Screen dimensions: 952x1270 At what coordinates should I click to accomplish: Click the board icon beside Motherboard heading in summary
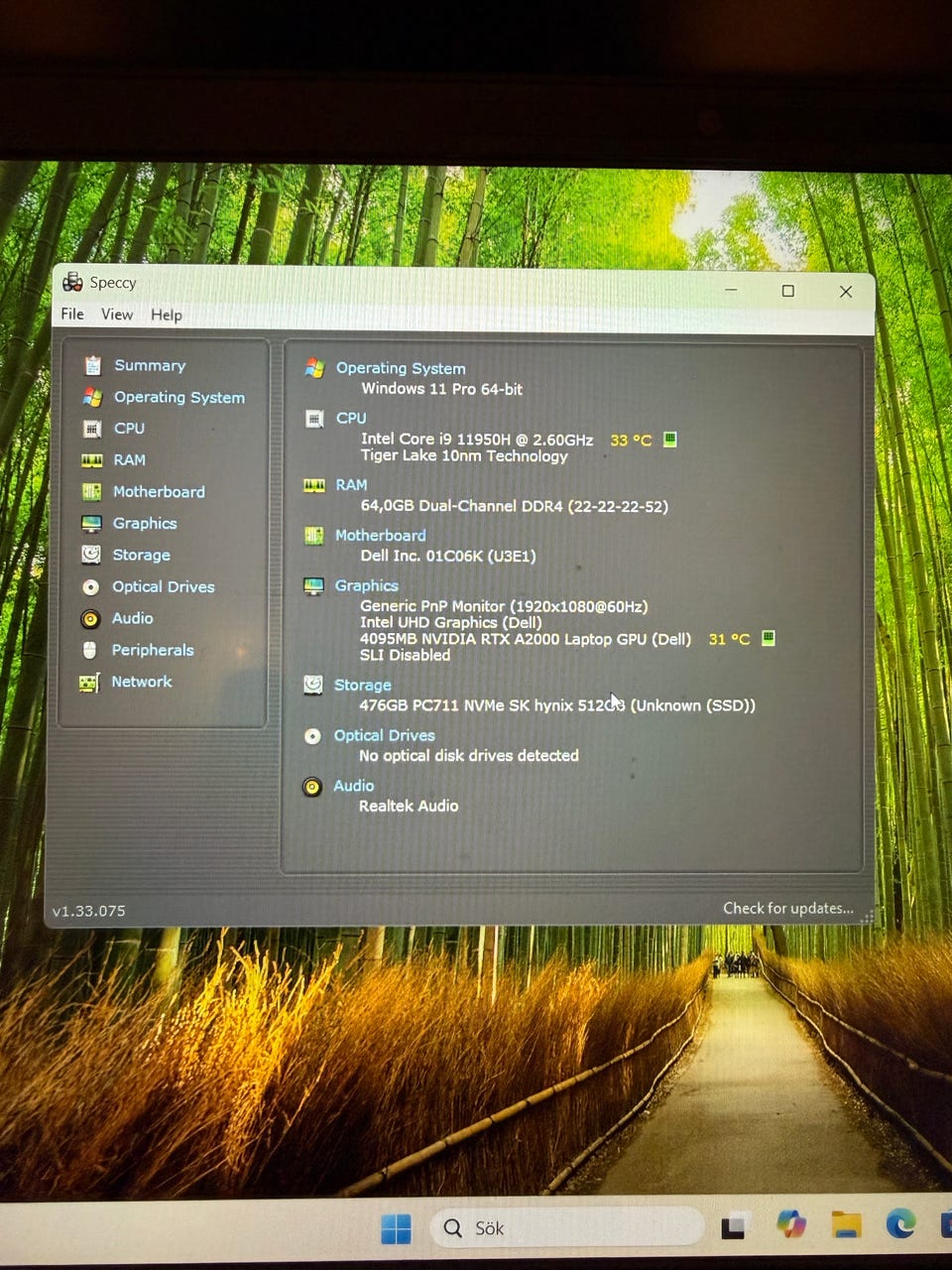(x=313, y=536)
